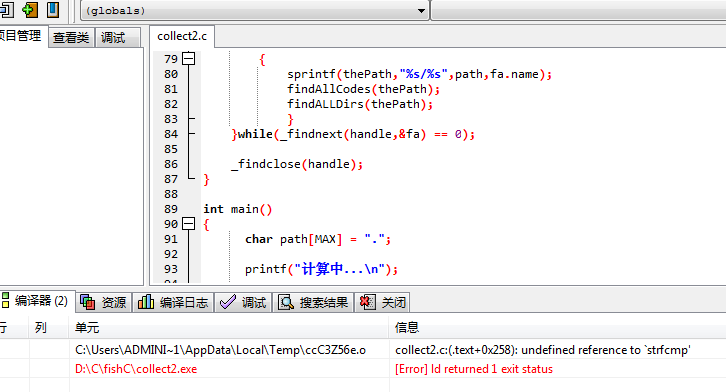The image size is (726, 392).
Task: Click the 列 column header
Action: pyautogui.click(x=50, y=328)
